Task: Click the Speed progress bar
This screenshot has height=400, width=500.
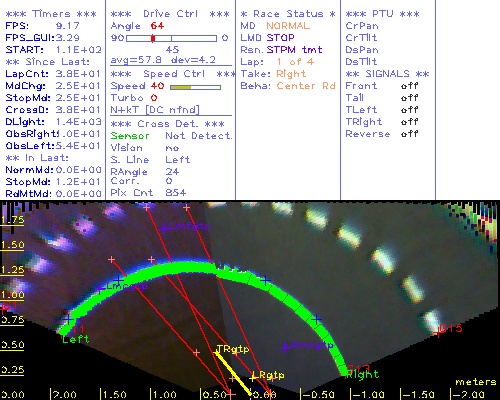Action: [x=195, y=87]
